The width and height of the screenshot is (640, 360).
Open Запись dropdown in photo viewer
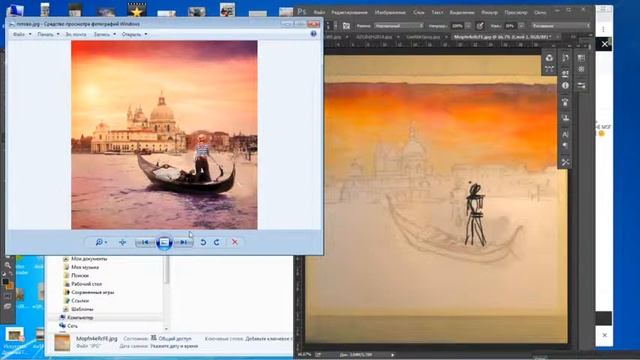click(x=104, y=34)
